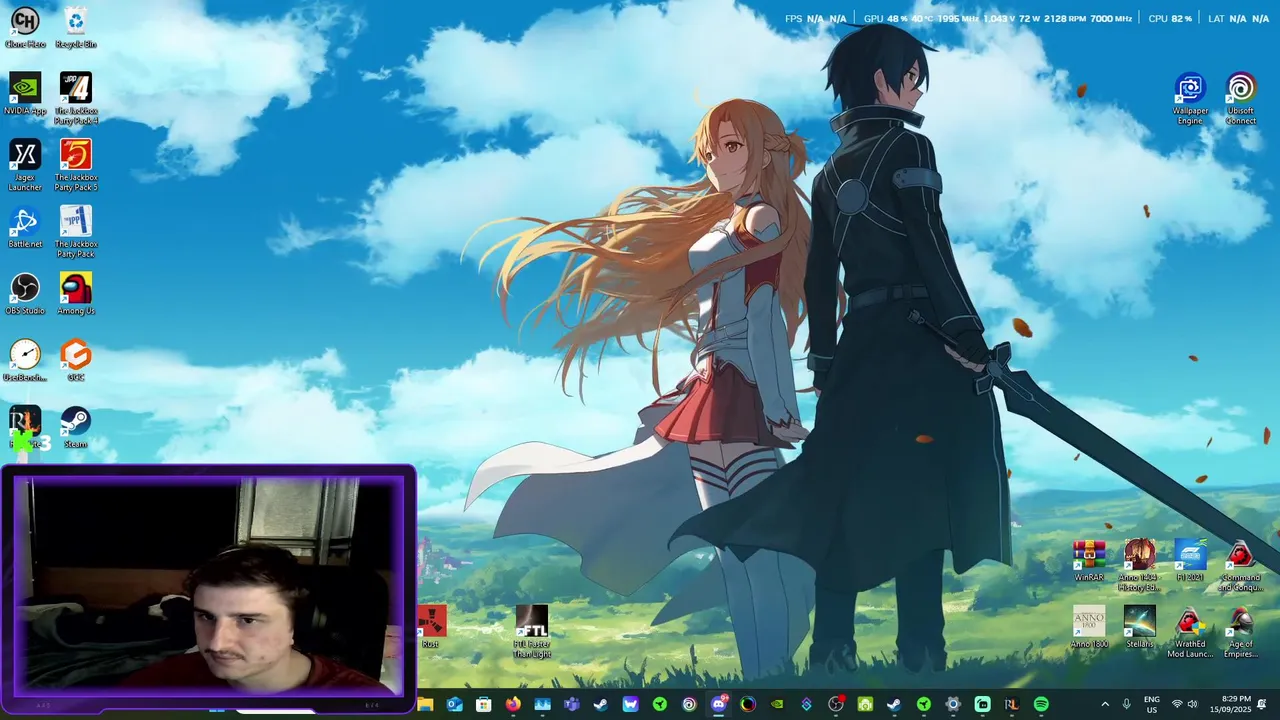1280x720 pixels.
Task: Open the Age of Empires desktop shortcut
Action: pyautogui.click(x=1241, y=632)
